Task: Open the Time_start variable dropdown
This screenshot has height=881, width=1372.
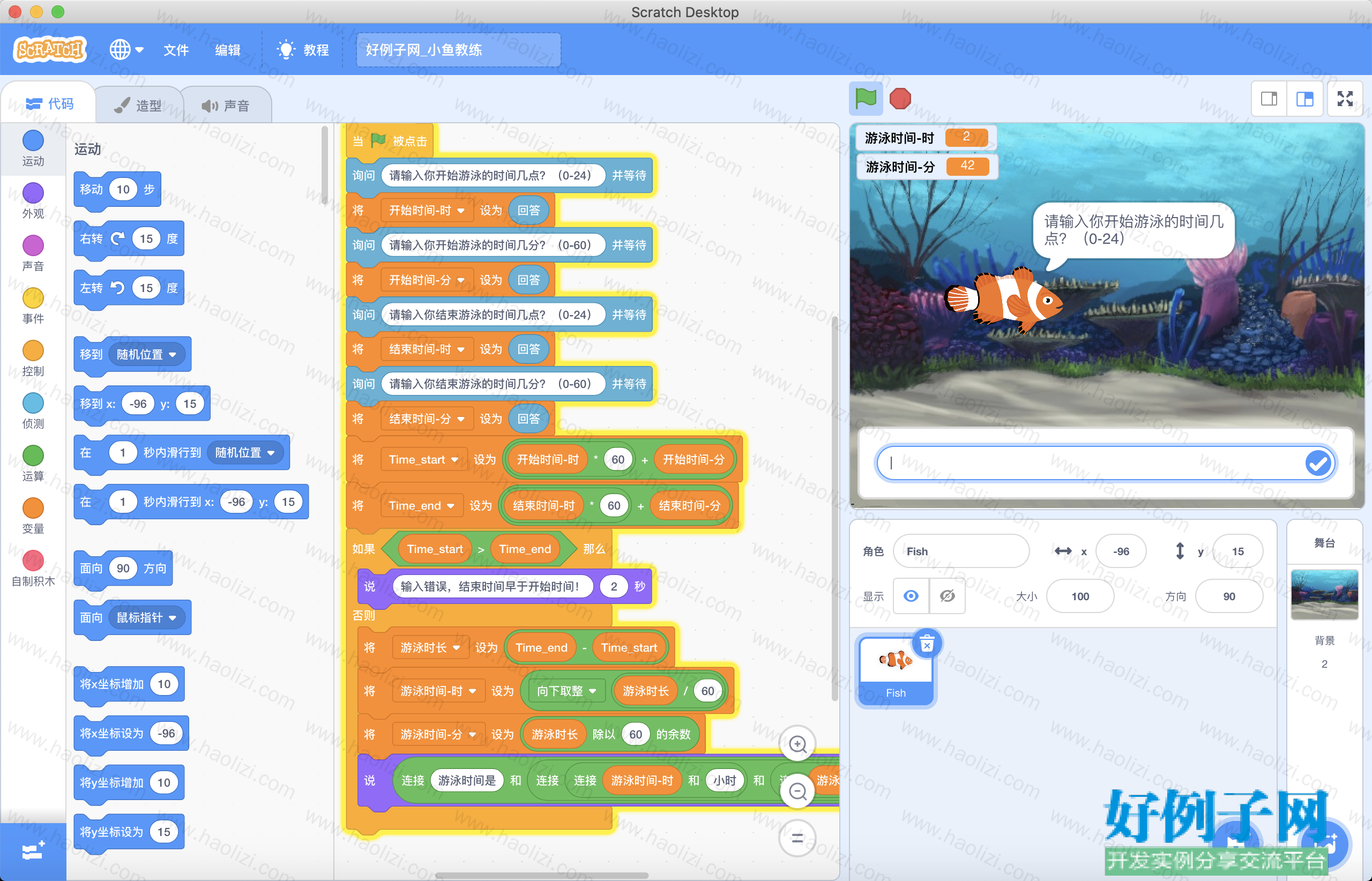Action: tap(423, 459)
